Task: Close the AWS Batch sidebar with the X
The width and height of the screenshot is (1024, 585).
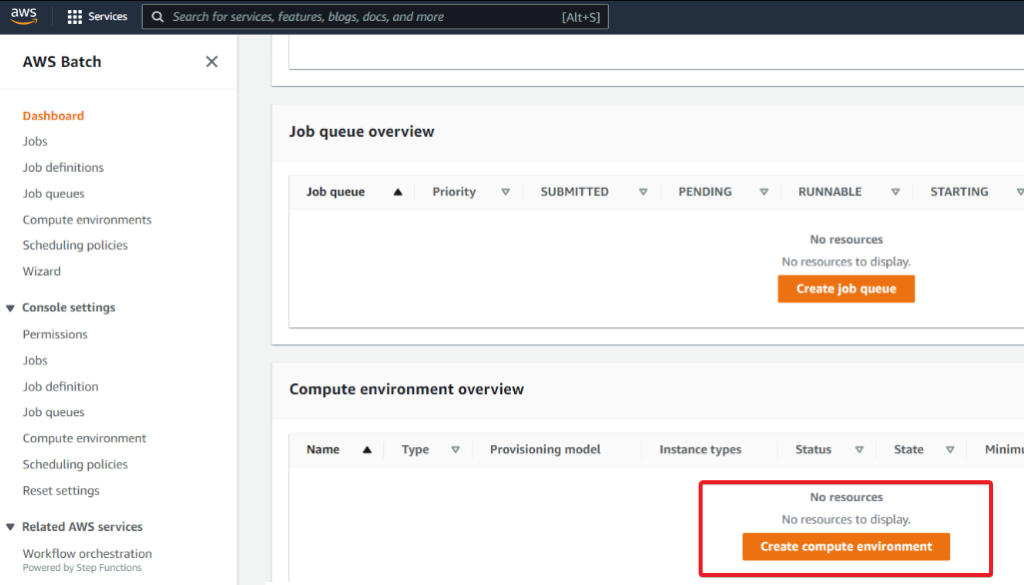Action: pyautogui.click(x=211, y=61)
